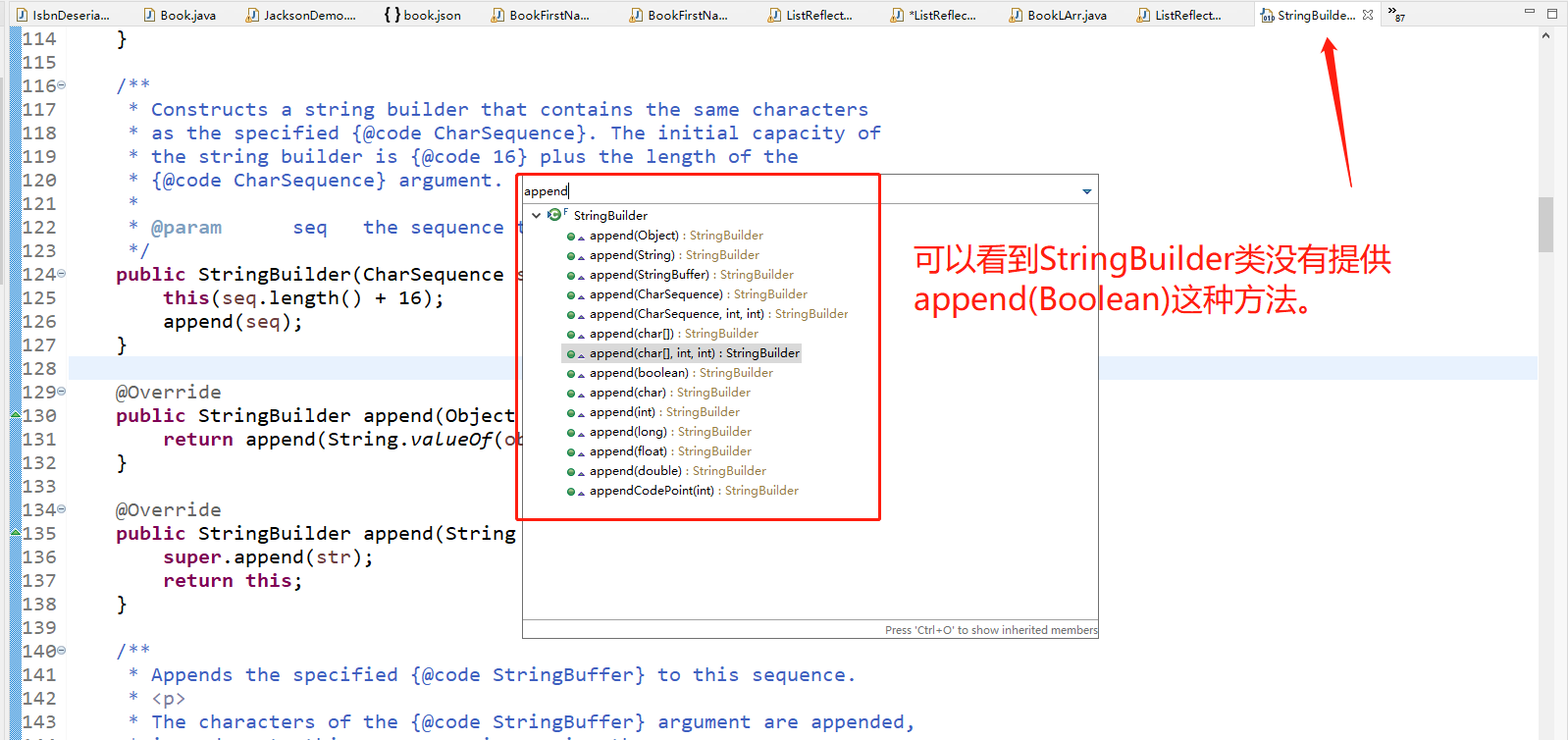This screenshot has height=740, width=1568.
Task: Select the StringBuilder class entry
Action: tap(610, 215)
